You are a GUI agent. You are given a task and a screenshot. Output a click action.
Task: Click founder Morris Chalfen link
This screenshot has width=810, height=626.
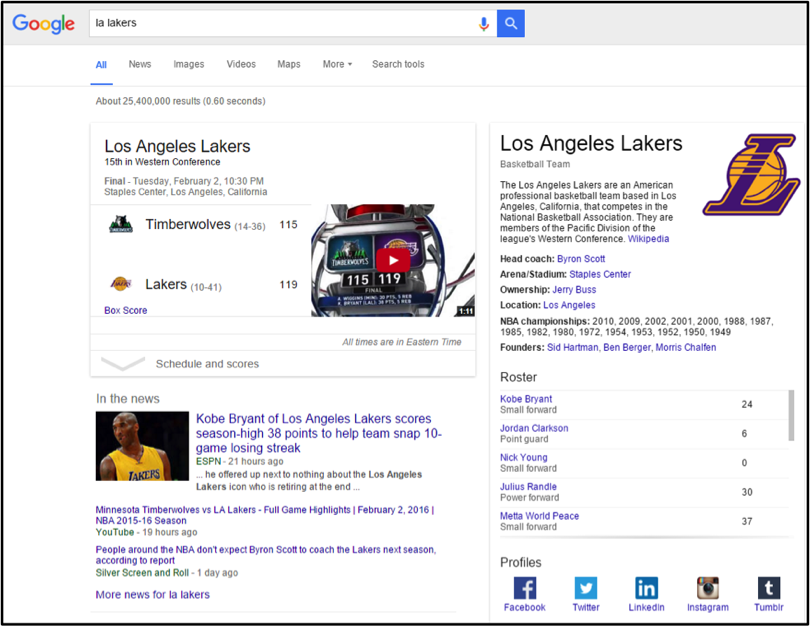pyautogui.click(x=686, y=348)
